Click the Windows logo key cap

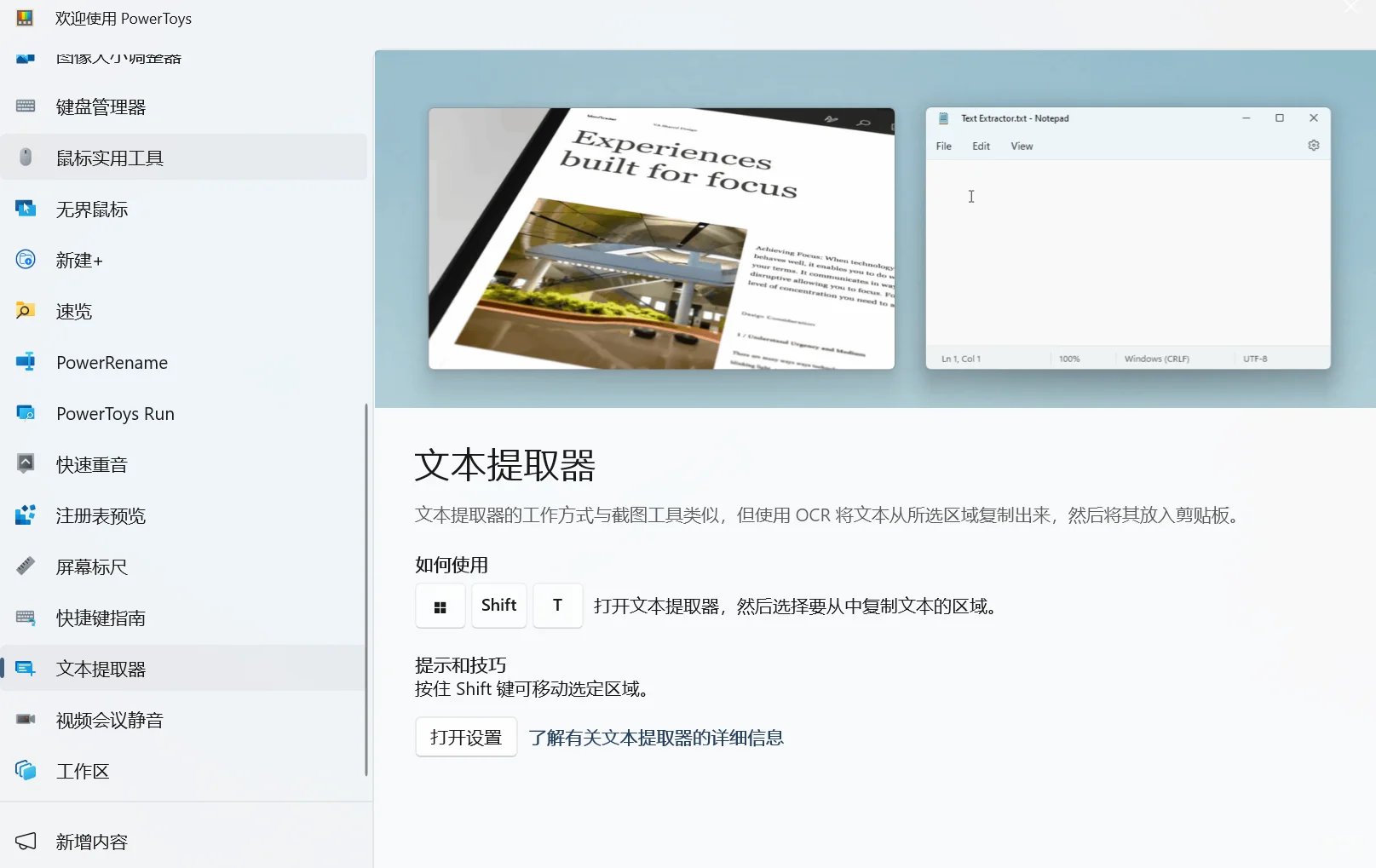[440, 606]
